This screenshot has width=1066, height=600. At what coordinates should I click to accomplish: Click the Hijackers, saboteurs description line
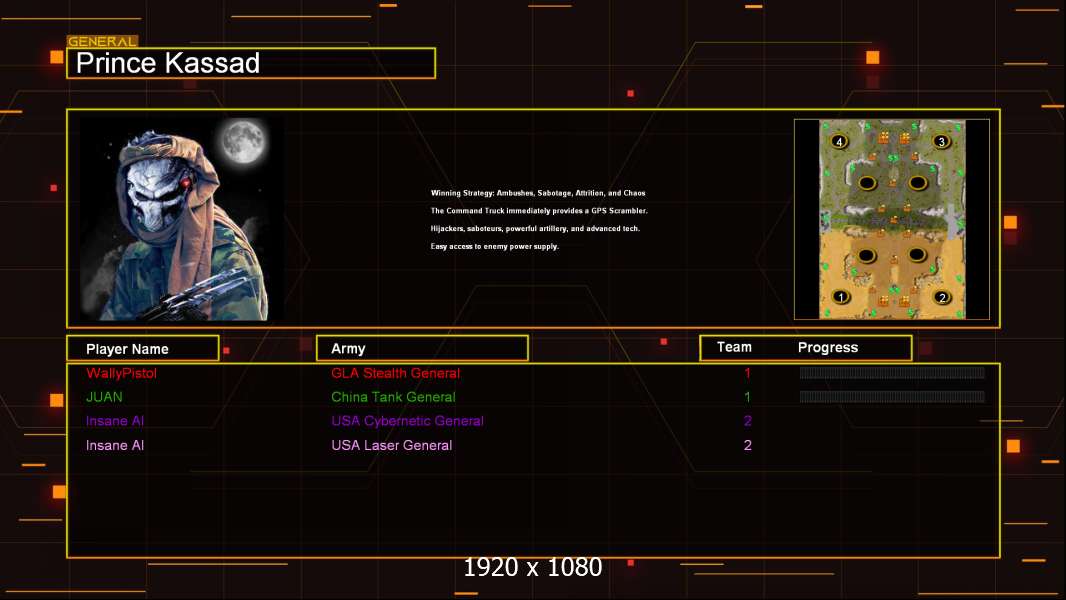tap(535, 228)
